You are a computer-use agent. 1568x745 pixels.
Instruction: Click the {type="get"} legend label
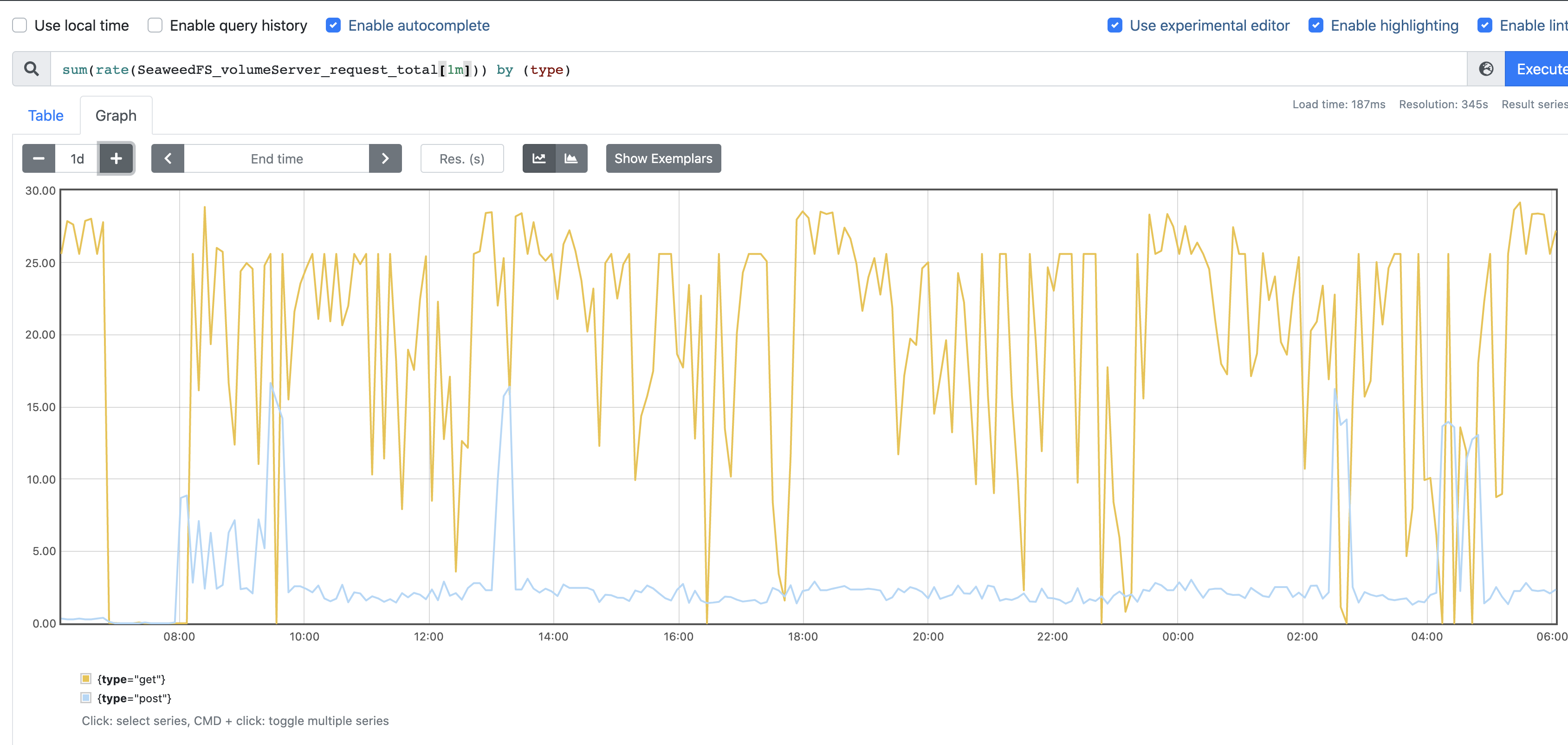[x=131, y=679]
